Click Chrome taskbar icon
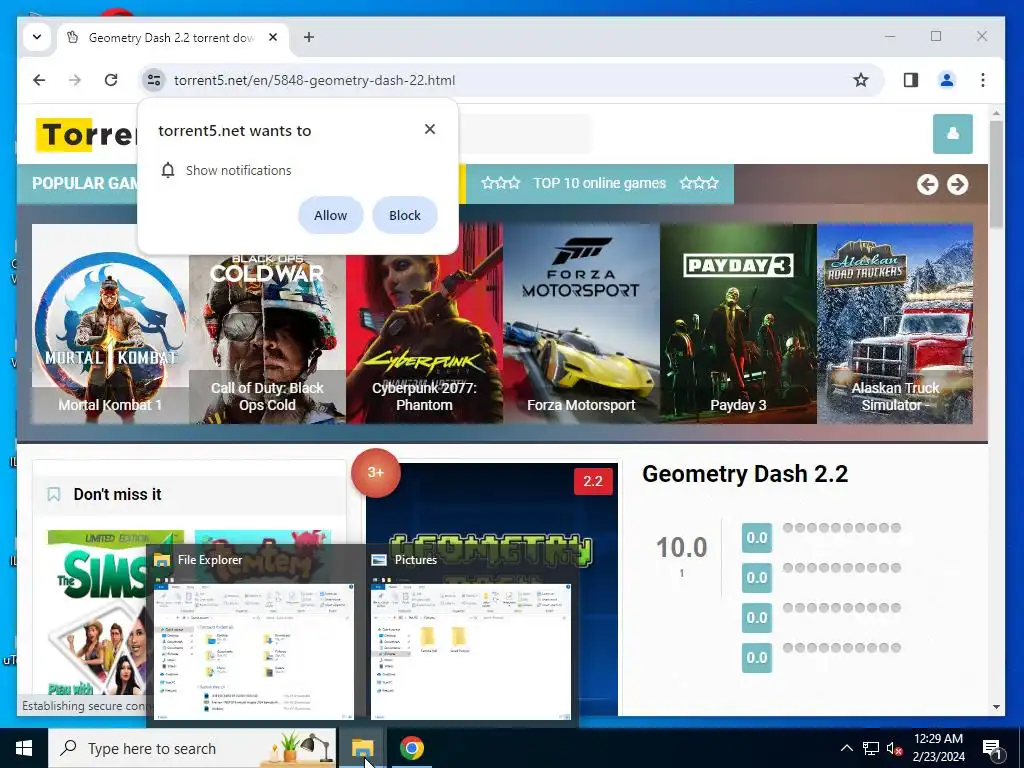Image resolution: width=1024 pixels, height=768 pixels. [x=411, y=748]
